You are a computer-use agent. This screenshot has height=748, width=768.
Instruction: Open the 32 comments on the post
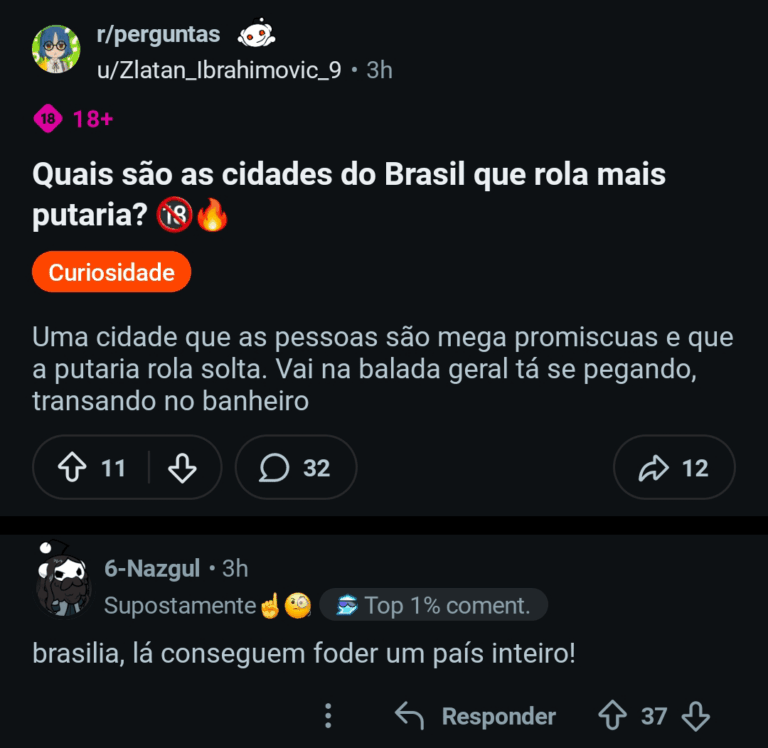(296, 468)
